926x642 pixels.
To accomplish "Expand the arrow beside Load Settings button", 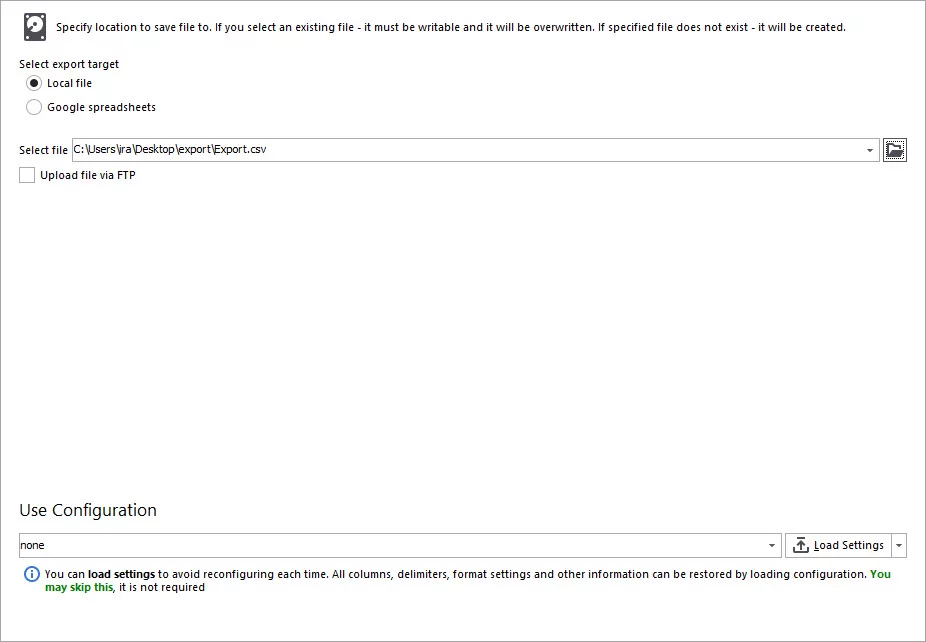I will pos(899,545).
